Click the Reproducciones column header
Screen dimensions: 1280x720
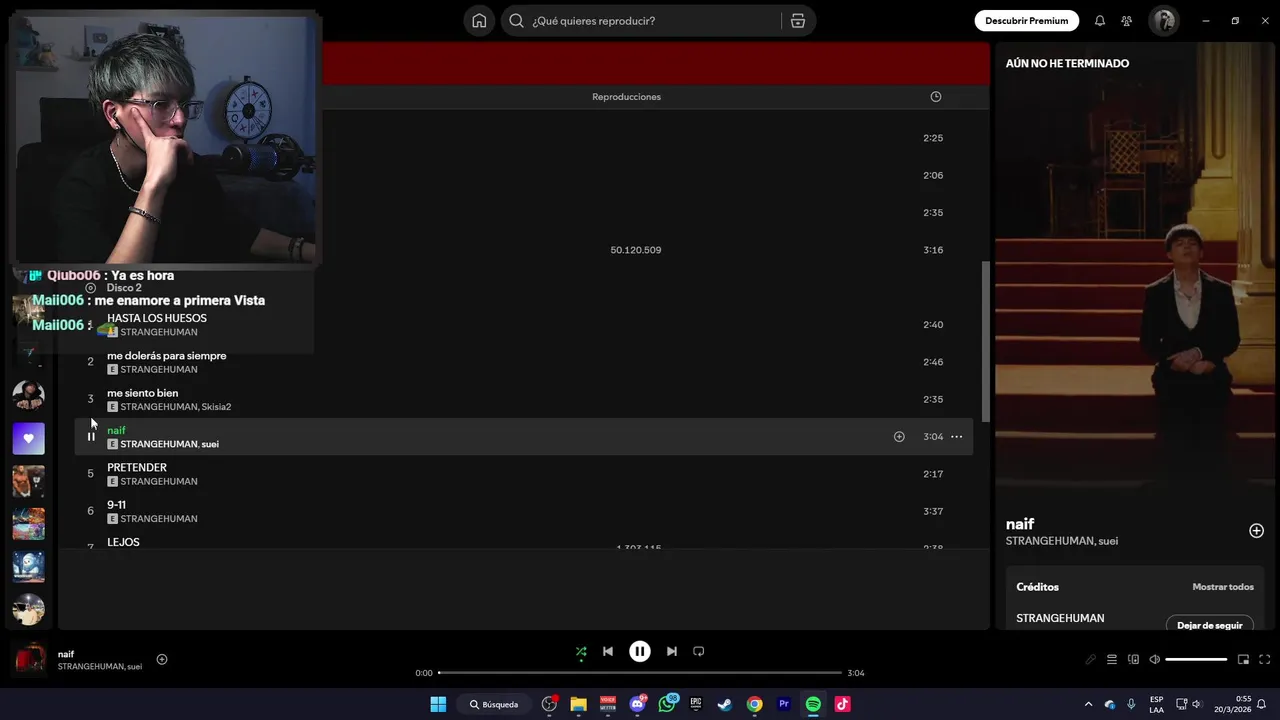coord(626,97)
